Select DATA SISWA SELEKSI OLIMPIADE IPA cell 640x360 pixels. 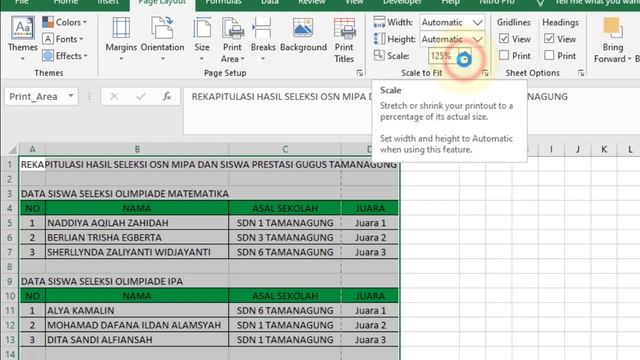(102, 282)
